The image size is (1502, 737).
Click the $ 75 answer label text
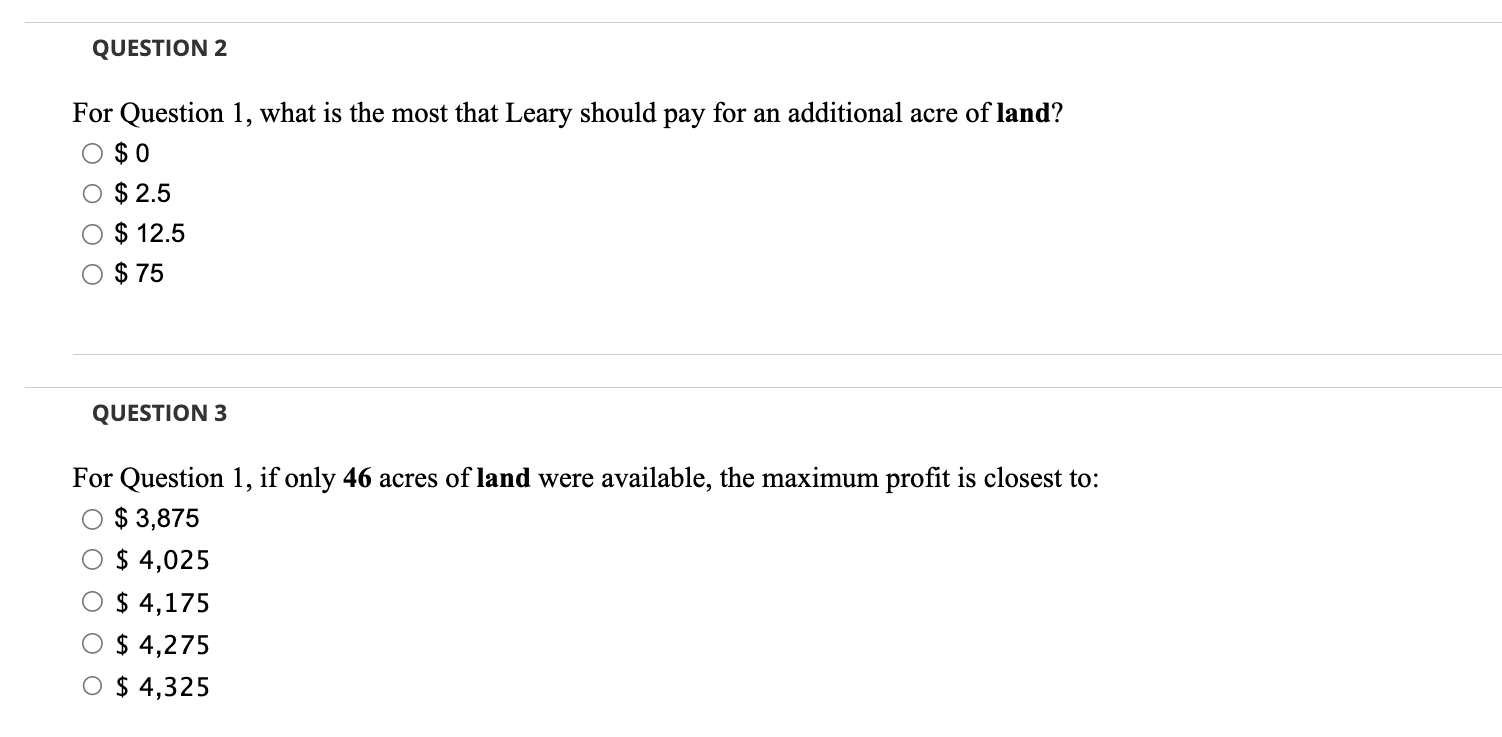tap(139, 273)
